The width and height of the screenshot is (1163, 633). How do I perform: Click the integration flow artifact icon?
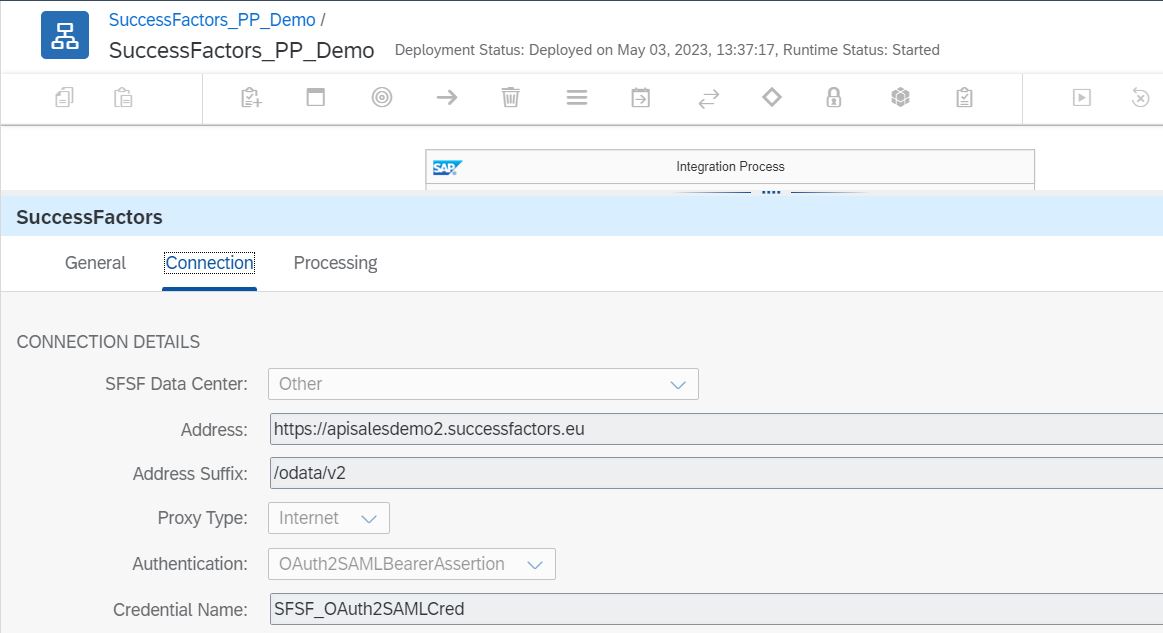coord(65,35)
